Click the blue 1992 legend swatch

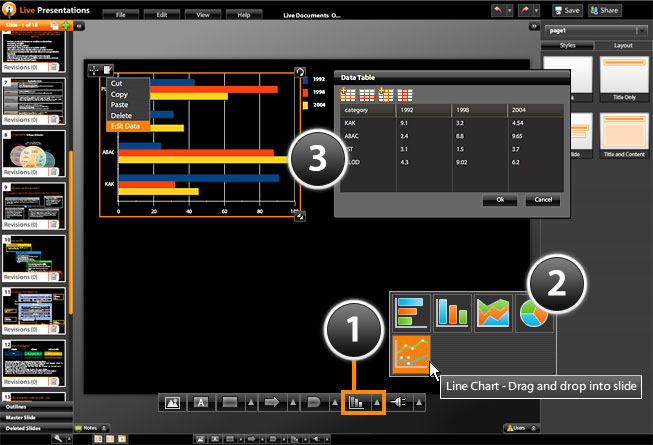pyautogui.click(x=305, y=80)
